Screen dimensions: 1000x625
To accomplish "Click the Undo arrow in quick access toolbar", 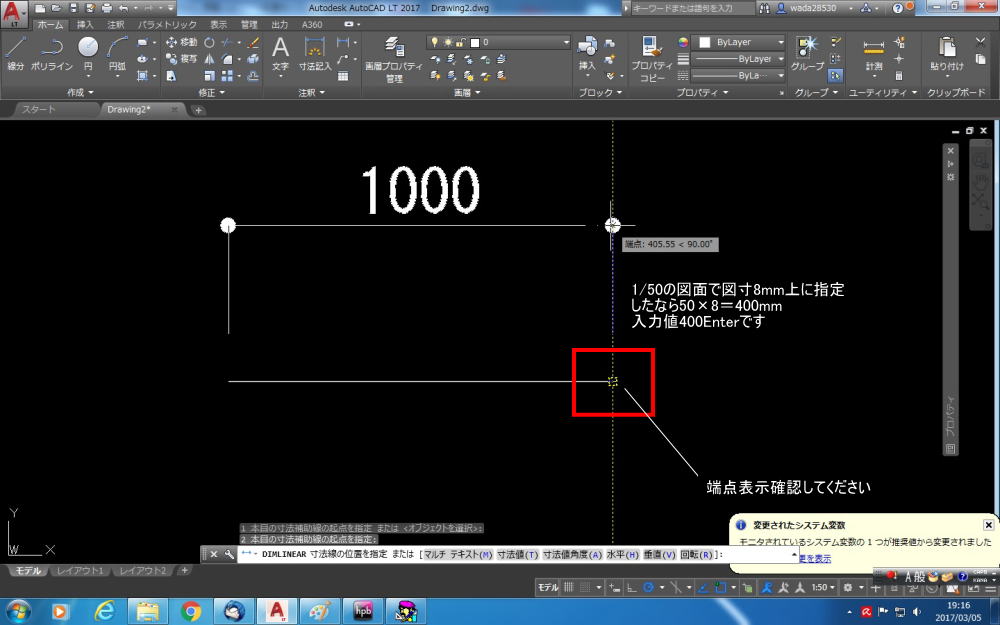I will pos(124,8).
